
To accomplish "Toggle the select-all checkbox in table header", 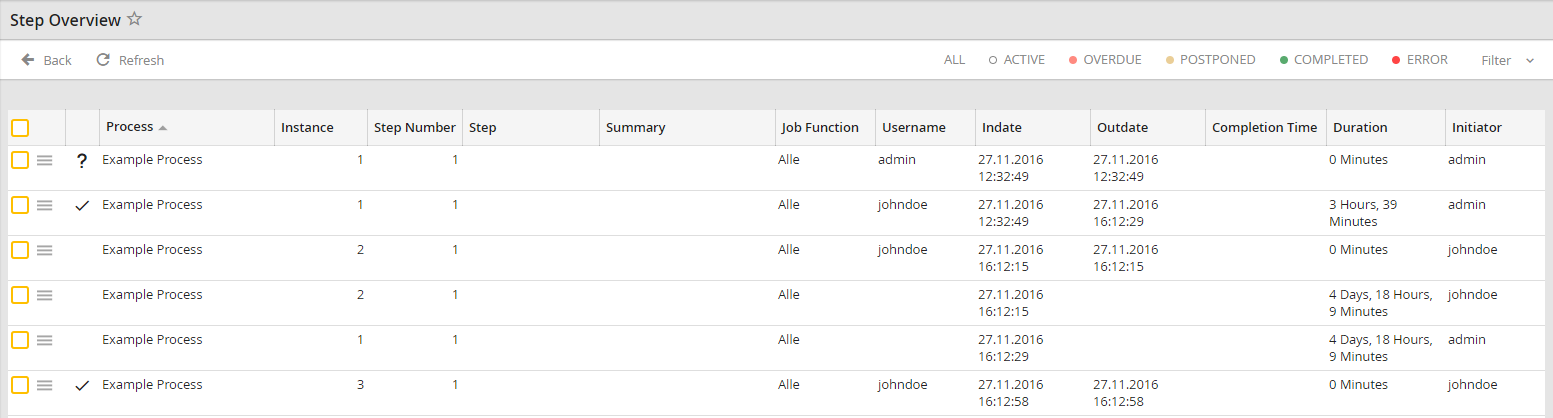I will coord(20,128).
